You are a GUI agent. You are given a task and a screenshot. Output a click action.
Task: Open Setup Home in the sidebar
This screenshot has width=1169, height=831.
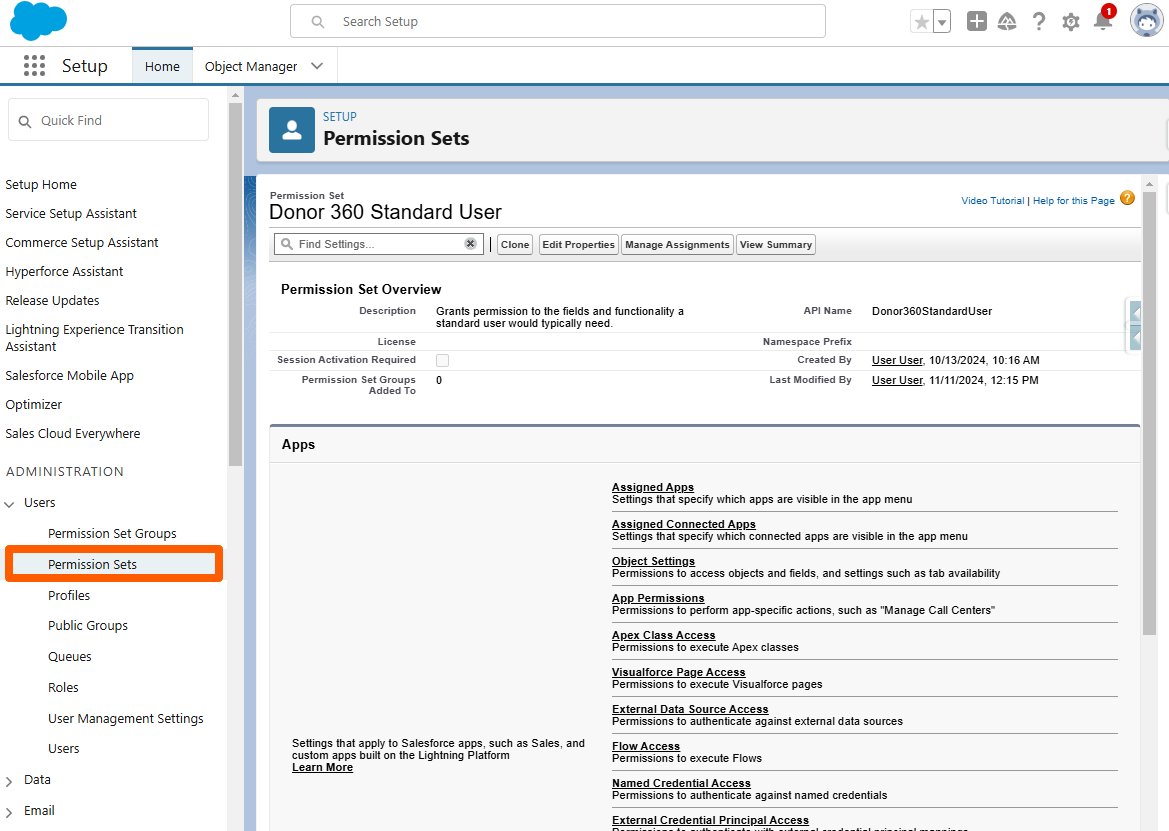(x=41, y=184)
